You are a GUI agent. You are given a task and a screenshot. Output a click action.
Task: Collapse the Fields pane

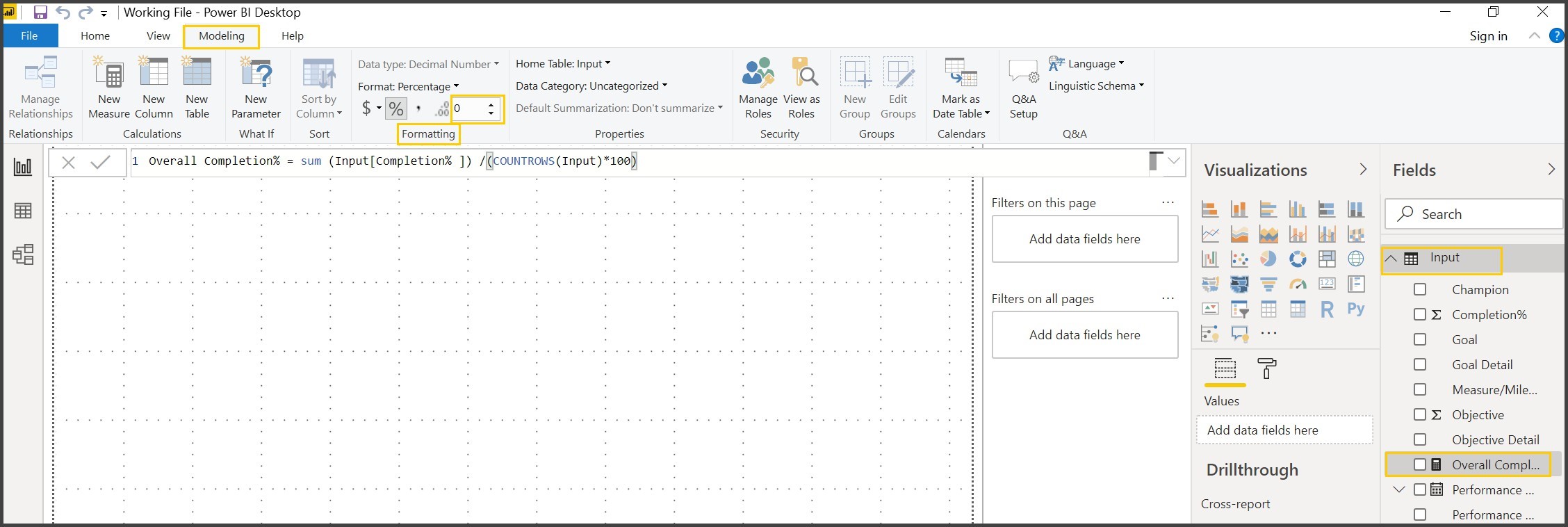coord(1551,169)
